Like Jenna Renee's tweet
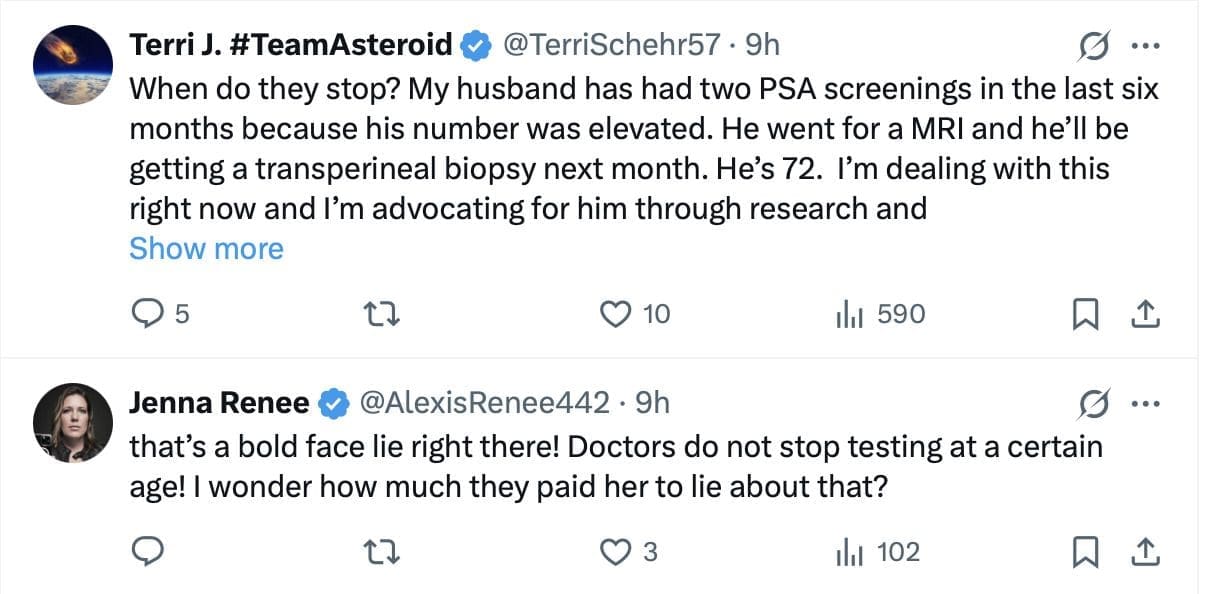1210x594 pixels. (x=613, y=551)
